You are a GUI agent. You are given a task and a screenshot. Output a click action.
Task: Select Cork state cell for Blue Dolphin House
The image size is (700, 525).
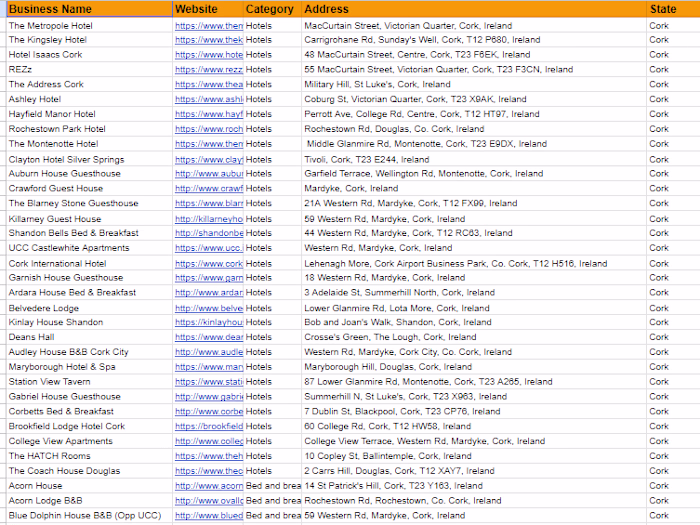(x=673, y=516)
